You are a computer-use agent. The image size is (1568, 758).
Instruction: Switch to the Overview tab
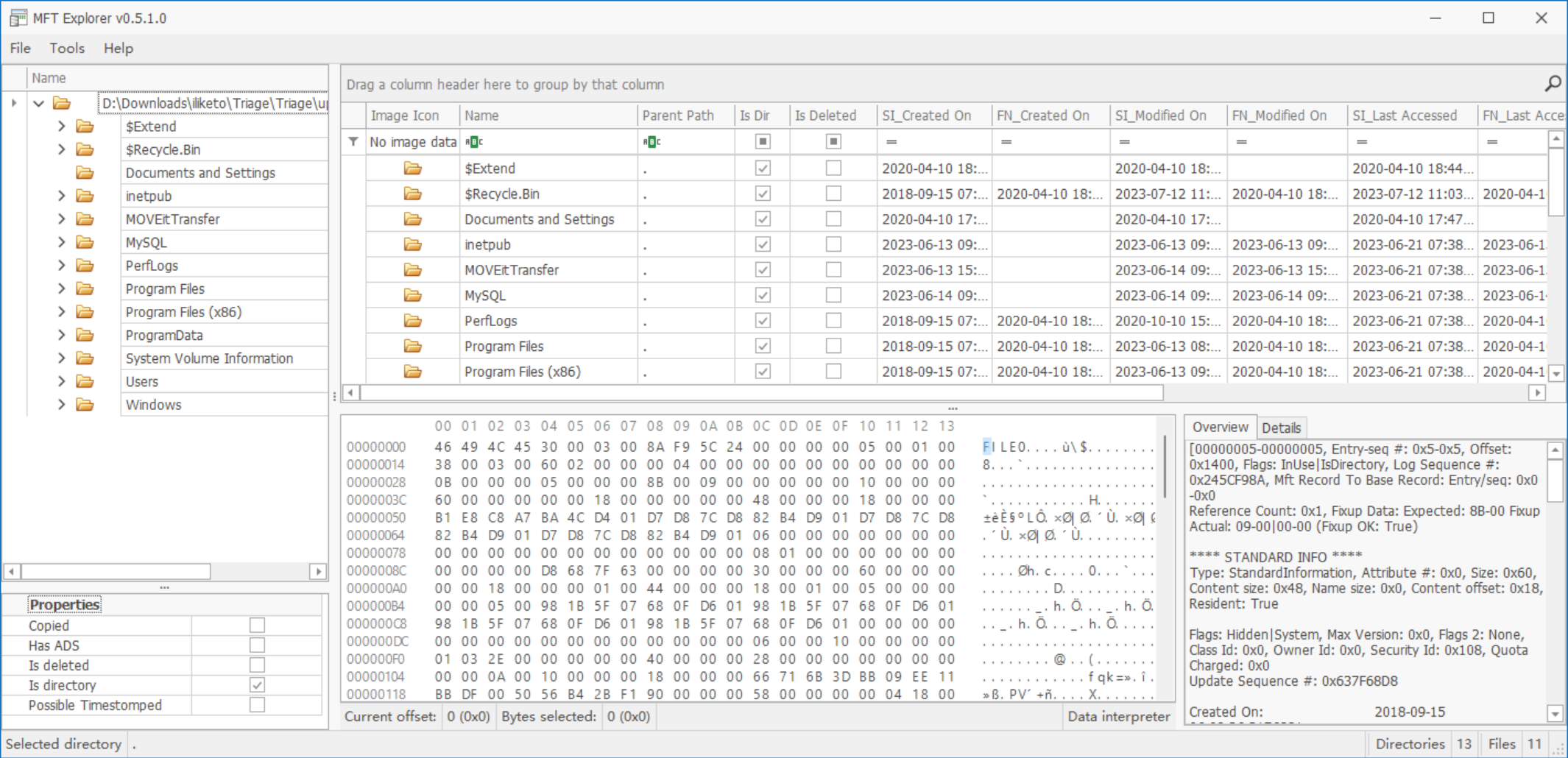tap(1220, 427)
